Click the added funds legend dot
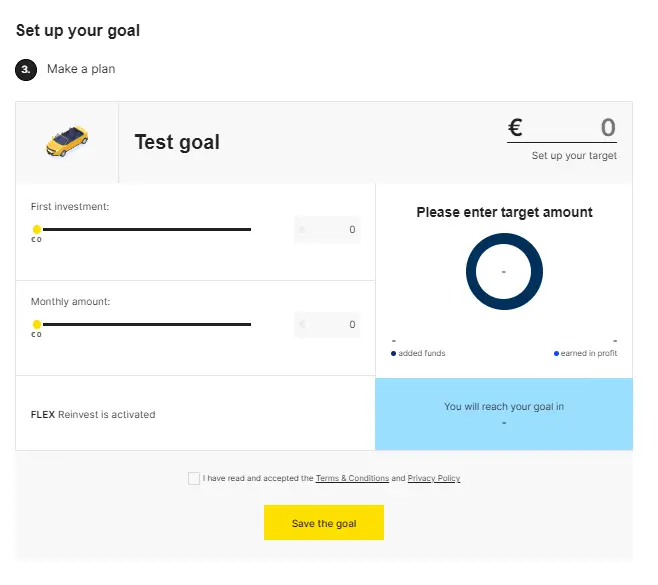Screen dimensions: 658x585 coord(393,353)
